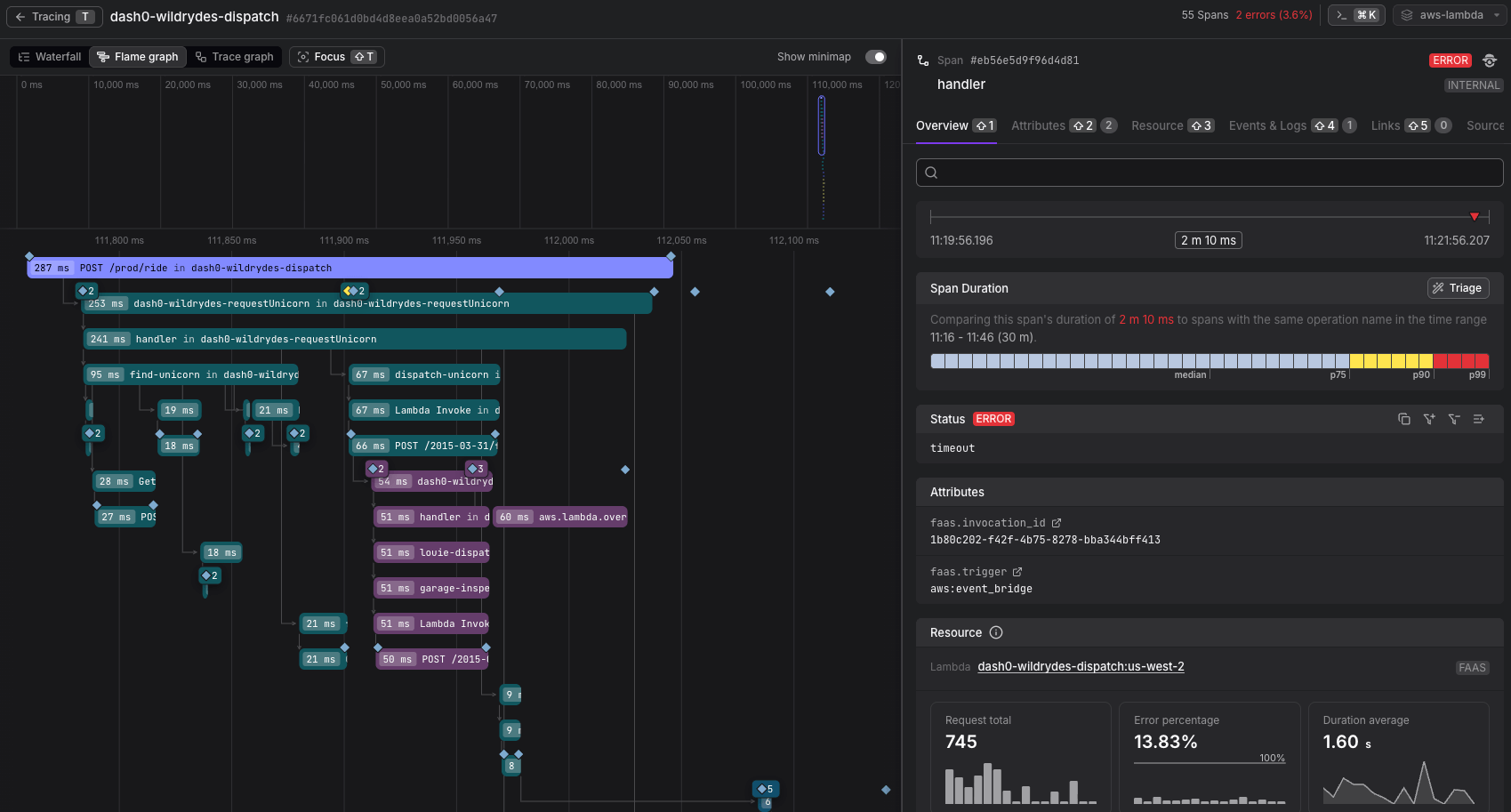Toggle the Show minimap switch
1511x812 pixels.
(876, 57)
